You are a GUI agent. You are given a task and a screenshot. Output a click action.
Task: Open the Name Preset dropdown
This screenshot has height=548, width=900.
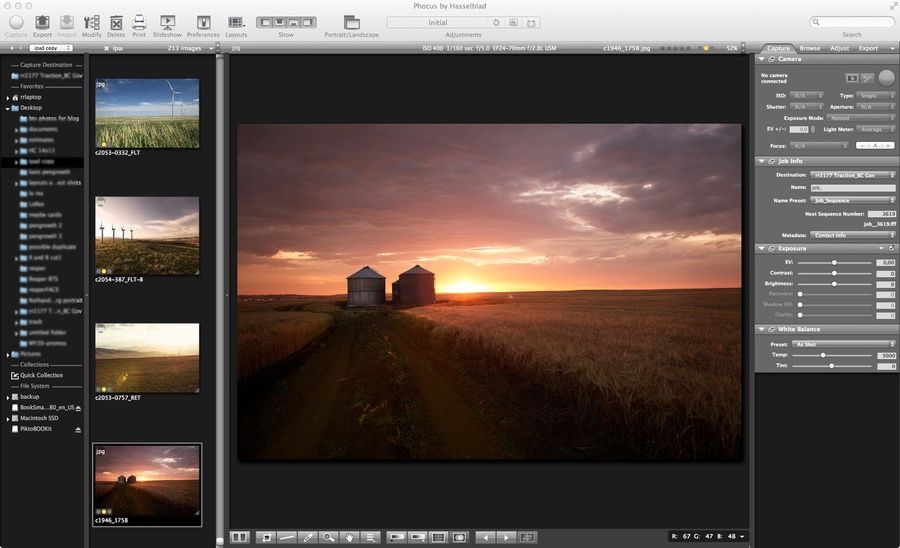pyautogui.click(x=853, y=200)
